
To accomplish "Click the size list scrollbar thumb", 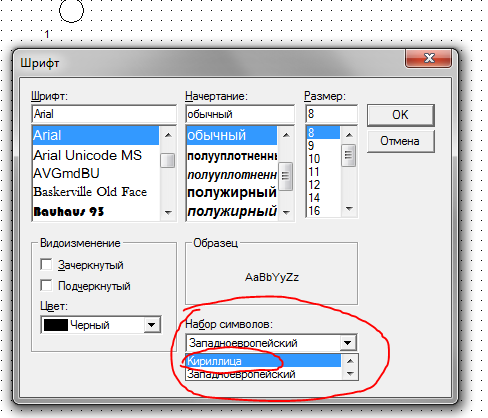I will [x=349, y=155].
